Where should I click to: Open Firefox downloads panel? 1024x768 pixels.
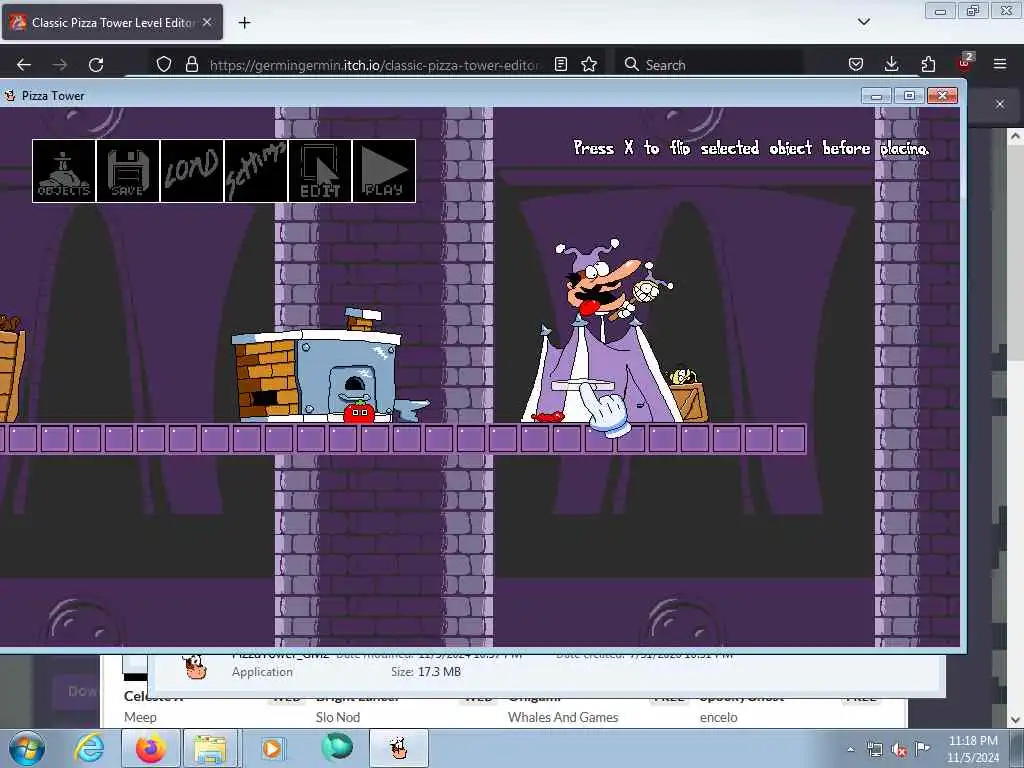click(x=891, y=64)
